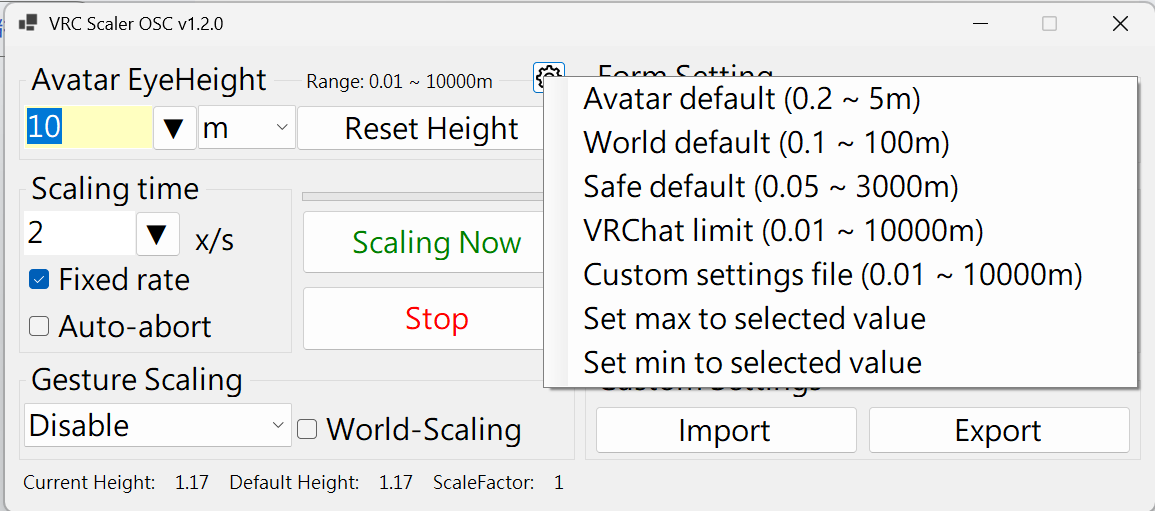Click the Current Height value 1.17
1155x511 pixels.
point(192,483)
